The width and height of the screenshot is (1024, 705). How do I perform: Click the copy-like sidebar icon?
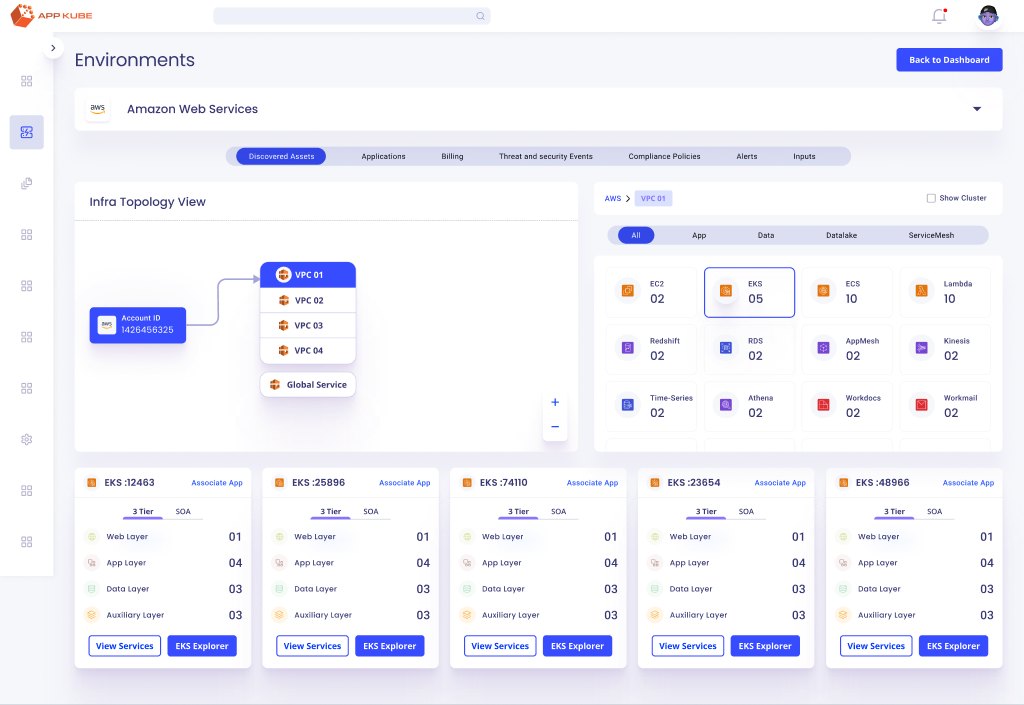[x=27, y=183]
